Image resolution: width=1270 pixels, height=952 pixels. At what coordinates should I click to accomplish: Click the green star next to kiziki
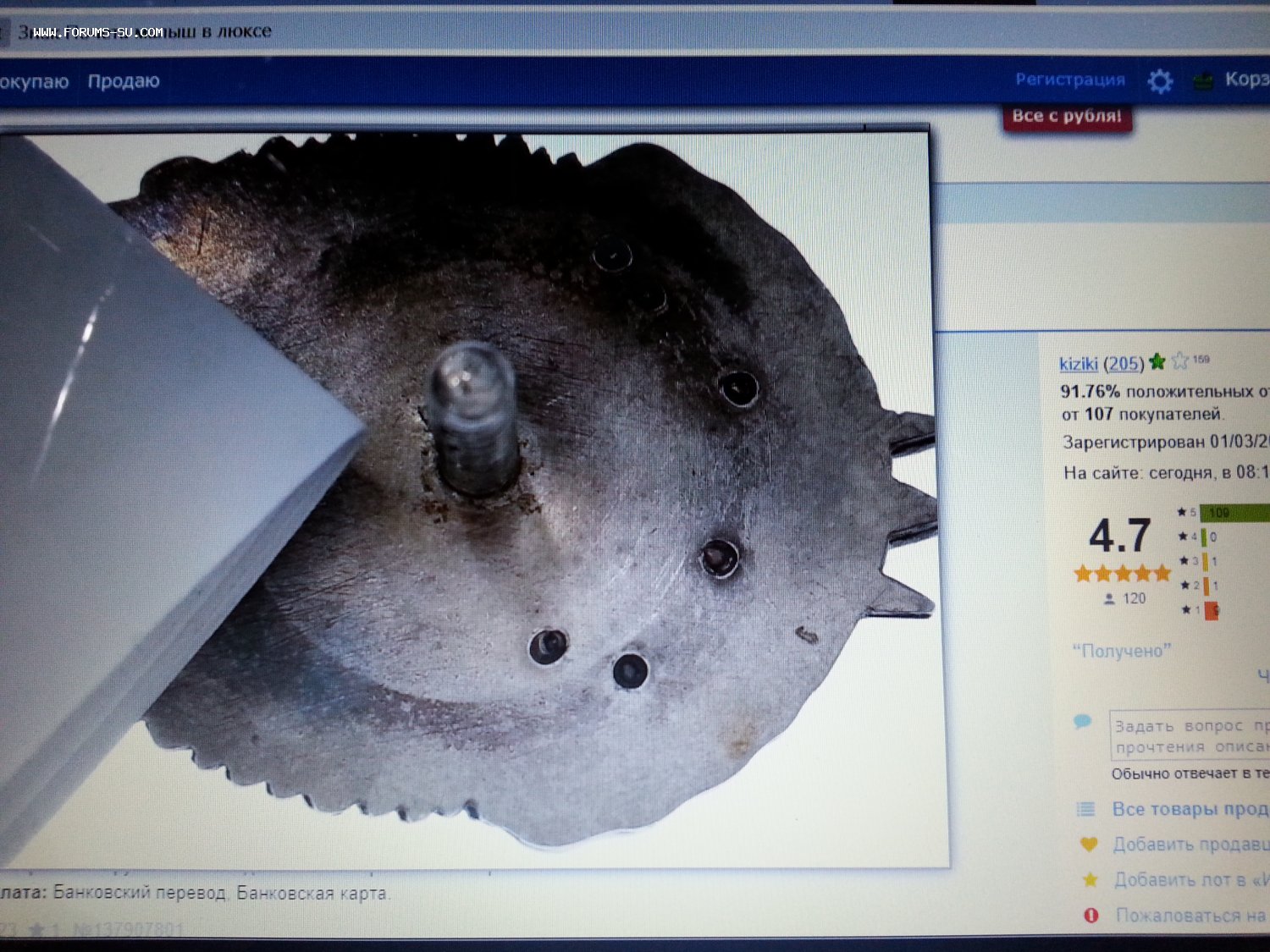(1157, 362)
